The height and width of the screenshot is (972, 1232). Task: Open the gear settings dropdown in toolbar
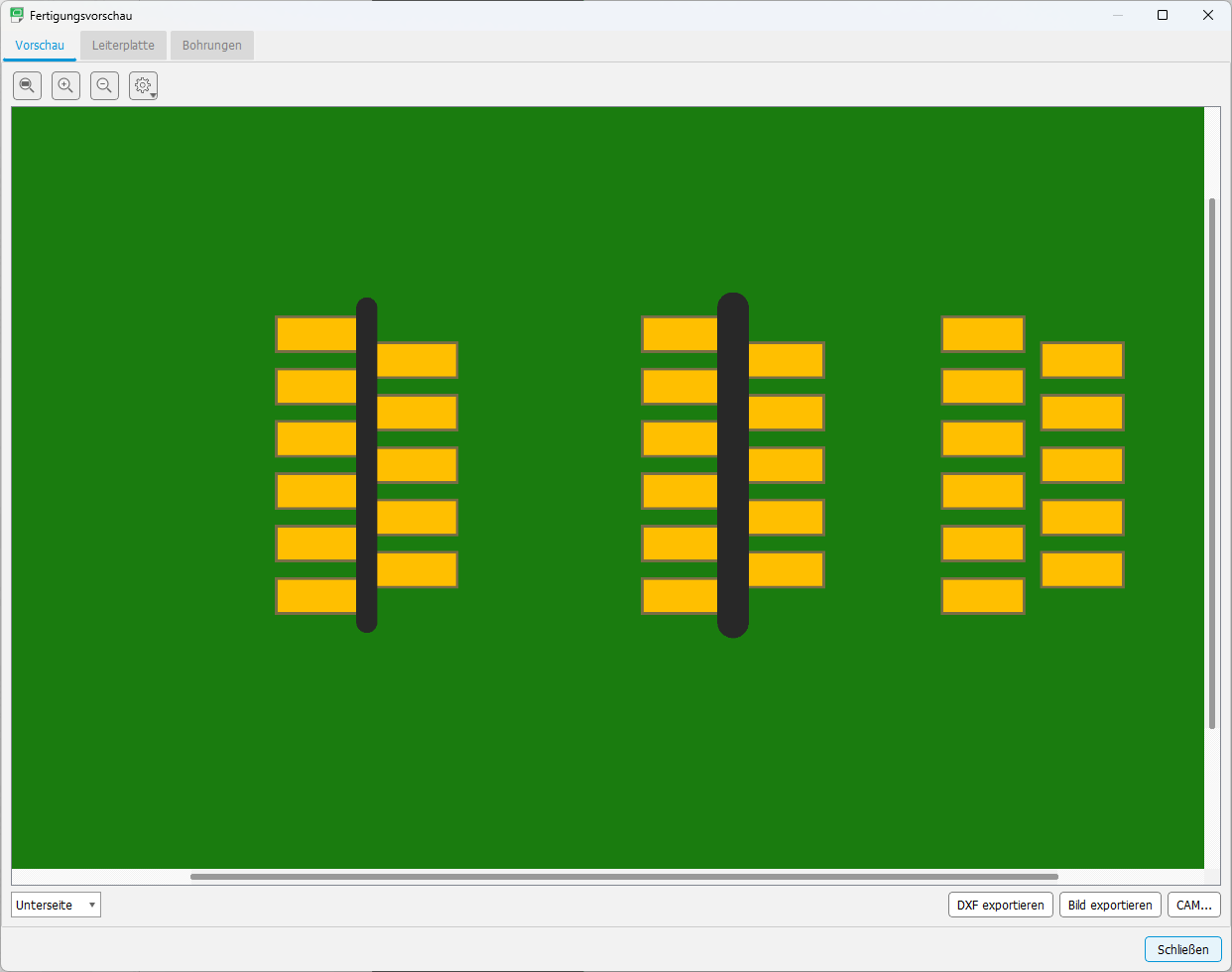pyautogui.click(x=143, y=86)
